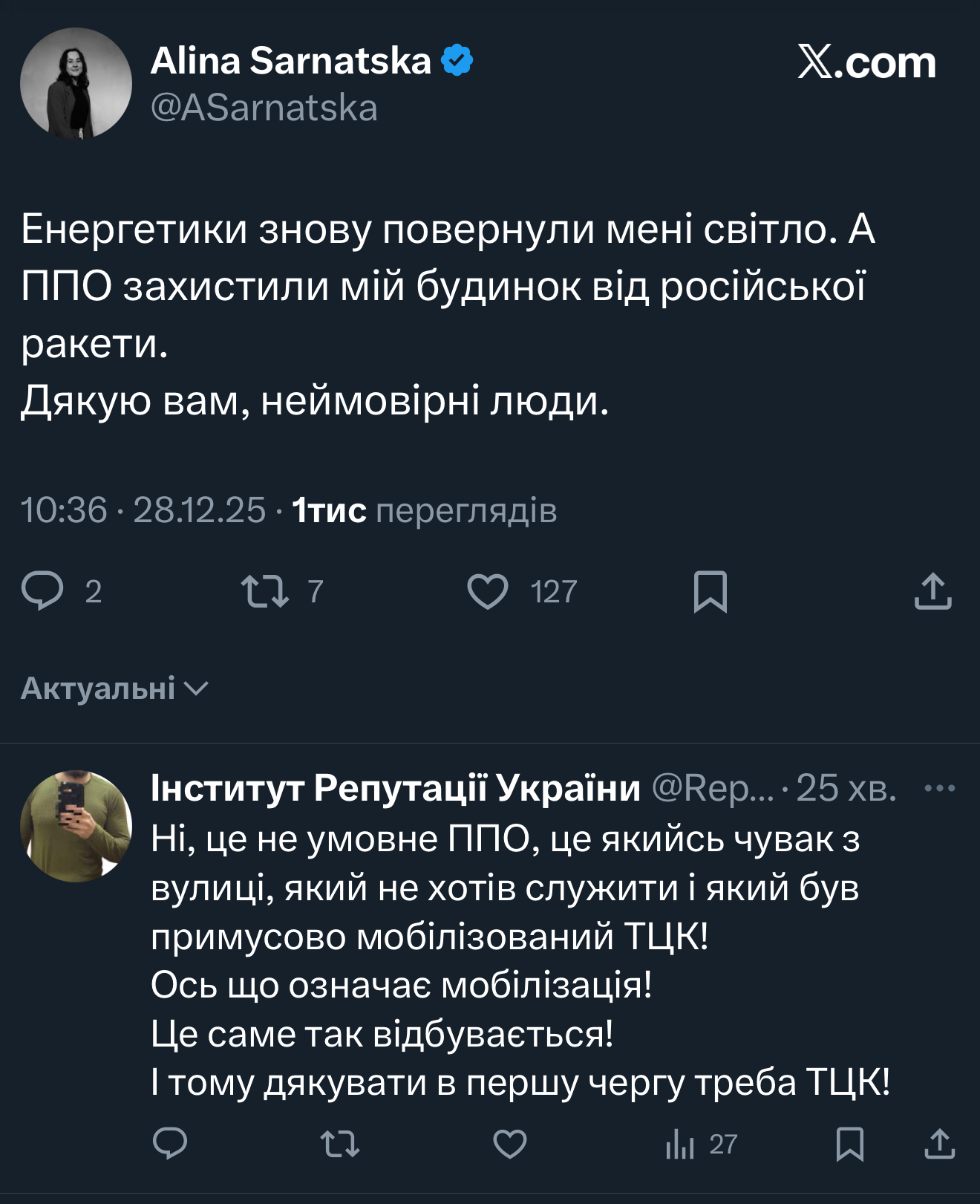The width and height of the screenshot is (980, 1204).
Task: Like the reply about ТЦК
Action: tap(510, 1144)
